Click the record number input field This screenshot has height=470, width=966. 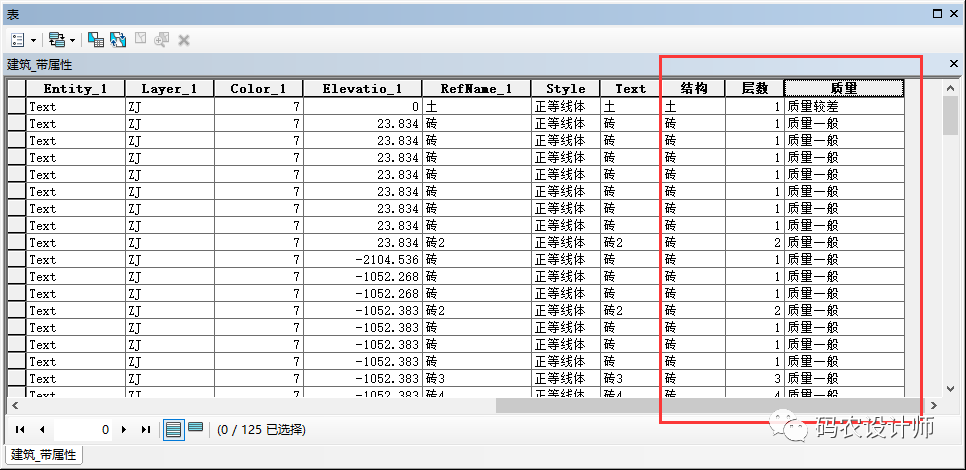(x=85, y=429)
